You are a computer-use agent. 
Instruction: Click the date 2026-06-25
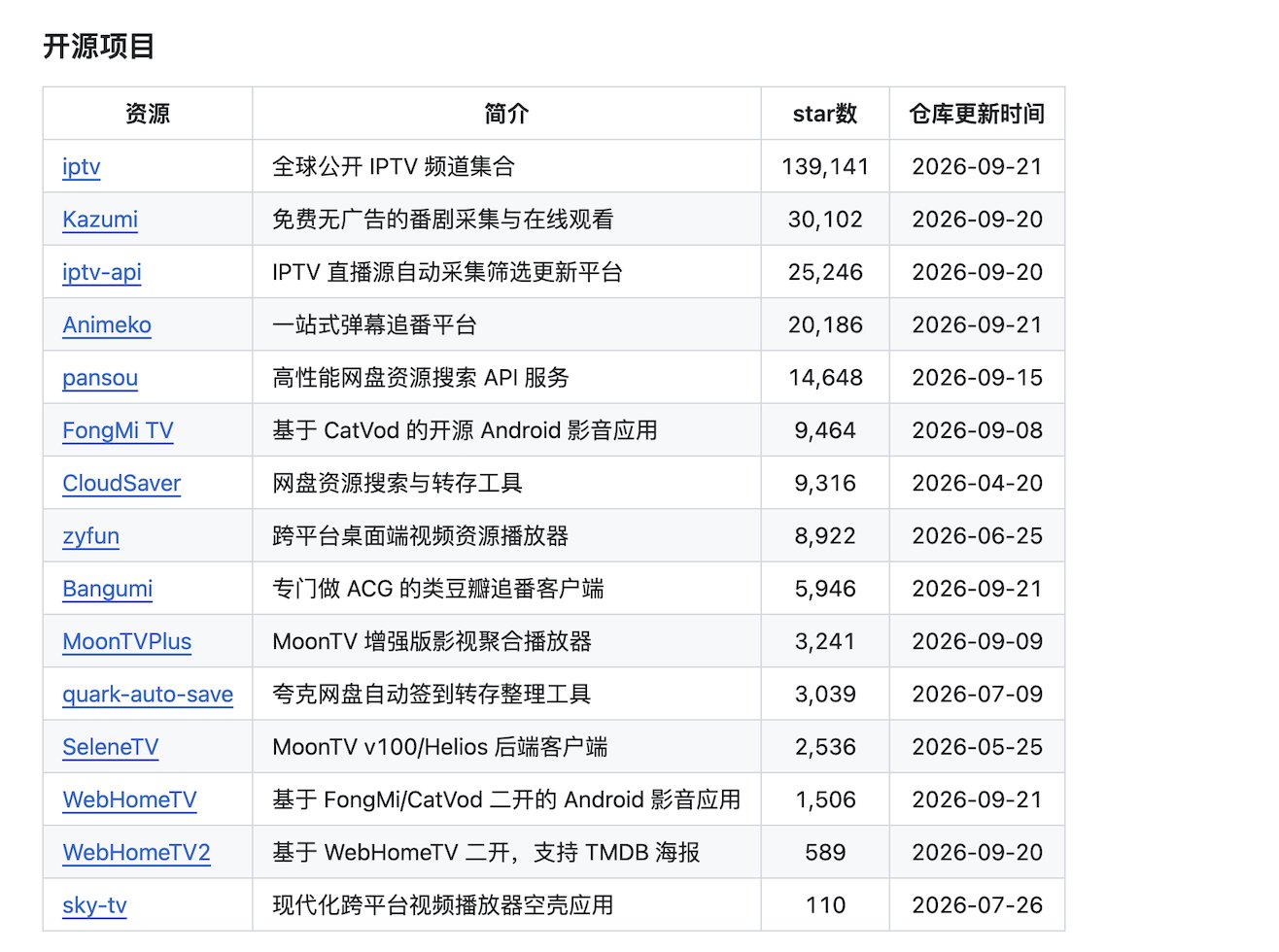[x=977, y=536]
